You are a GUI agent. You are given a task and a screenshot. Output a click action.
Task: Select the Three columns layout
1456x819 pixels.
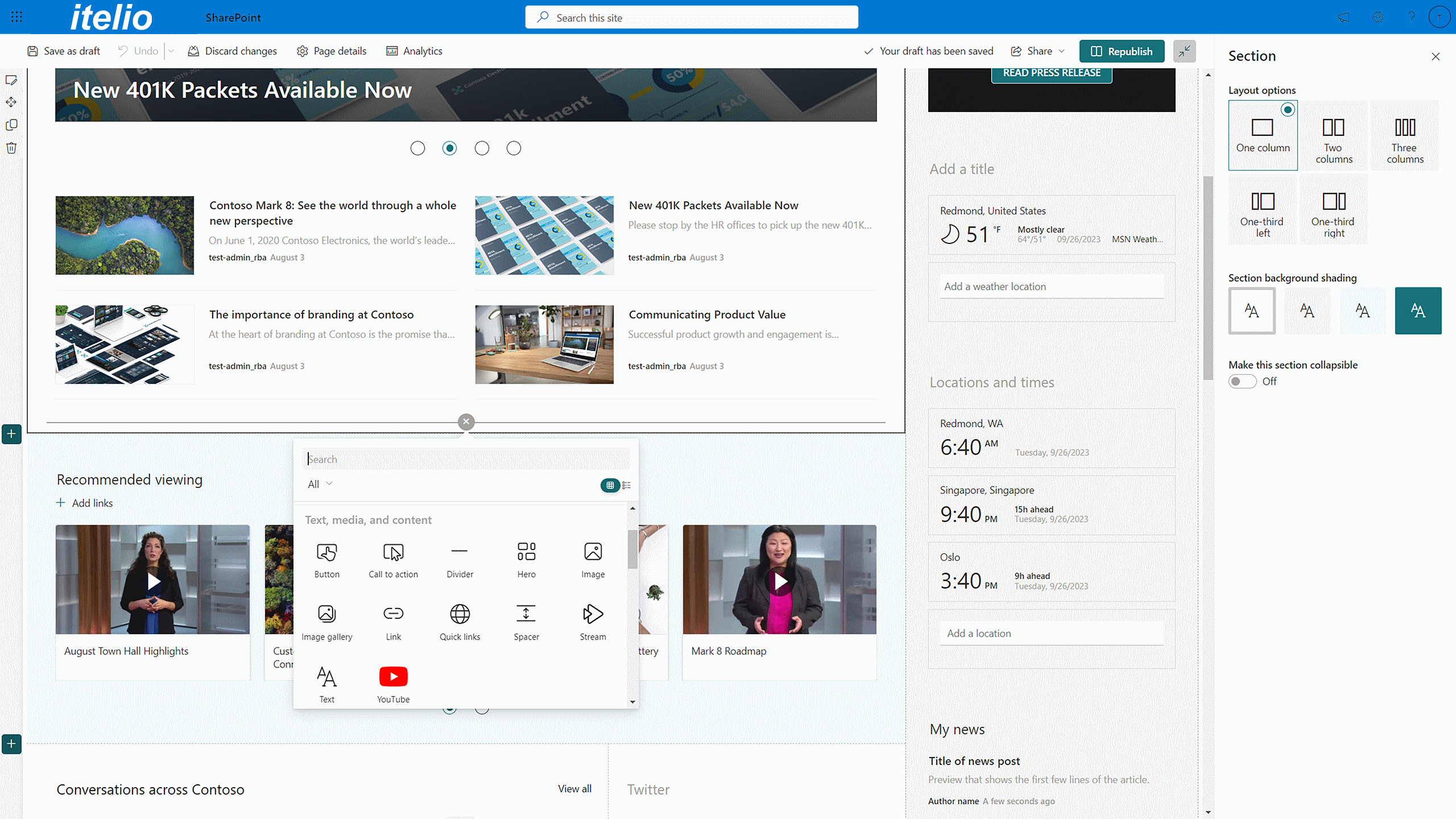click(x=1405, y=135)
